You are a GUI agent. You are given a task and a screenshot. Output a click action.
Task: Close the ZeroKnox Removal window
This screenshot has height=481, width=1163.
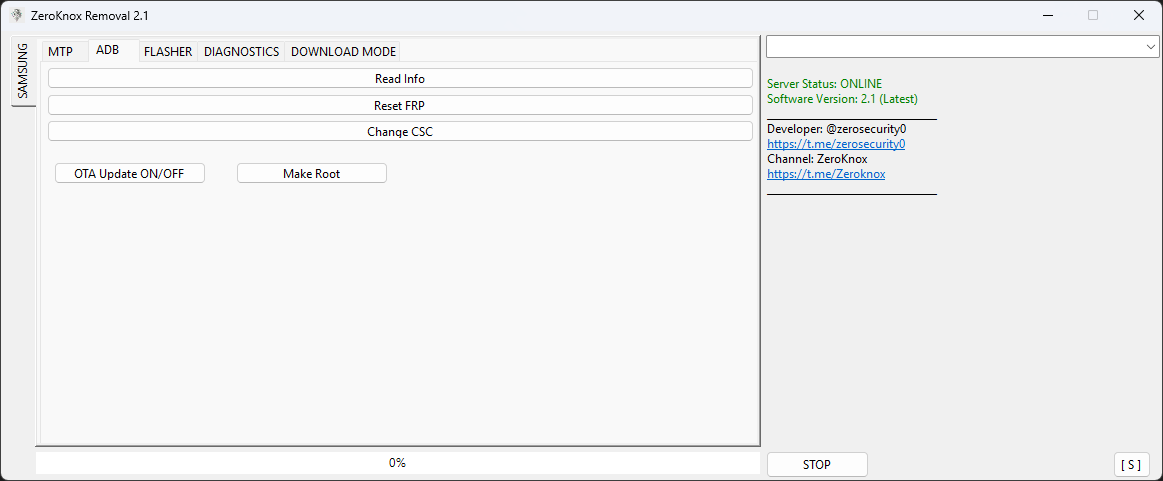click(1139, 15)
